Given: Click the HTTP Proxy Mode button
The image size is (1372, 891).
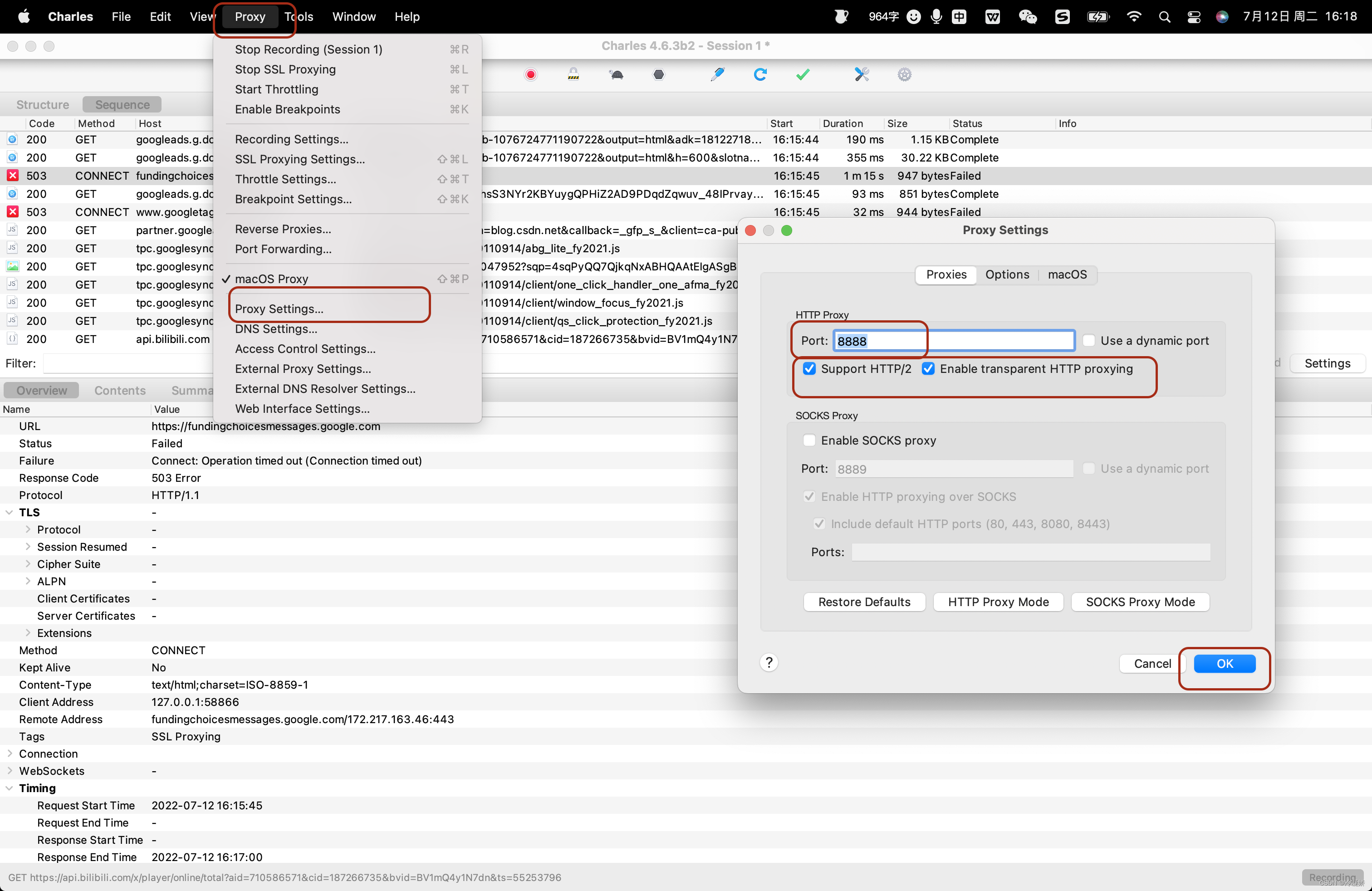Looking at the screenshot, I should click(x=998, y=602).
